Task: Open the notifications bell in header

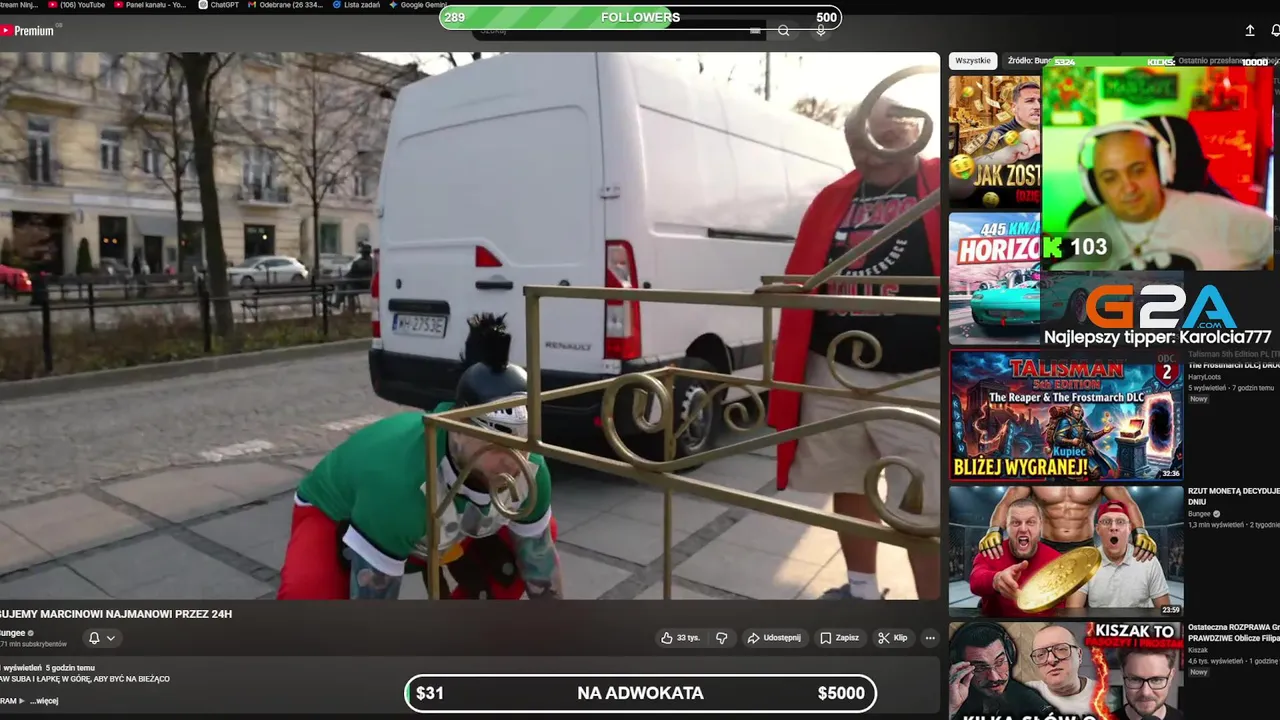Action: [1275, 31]
